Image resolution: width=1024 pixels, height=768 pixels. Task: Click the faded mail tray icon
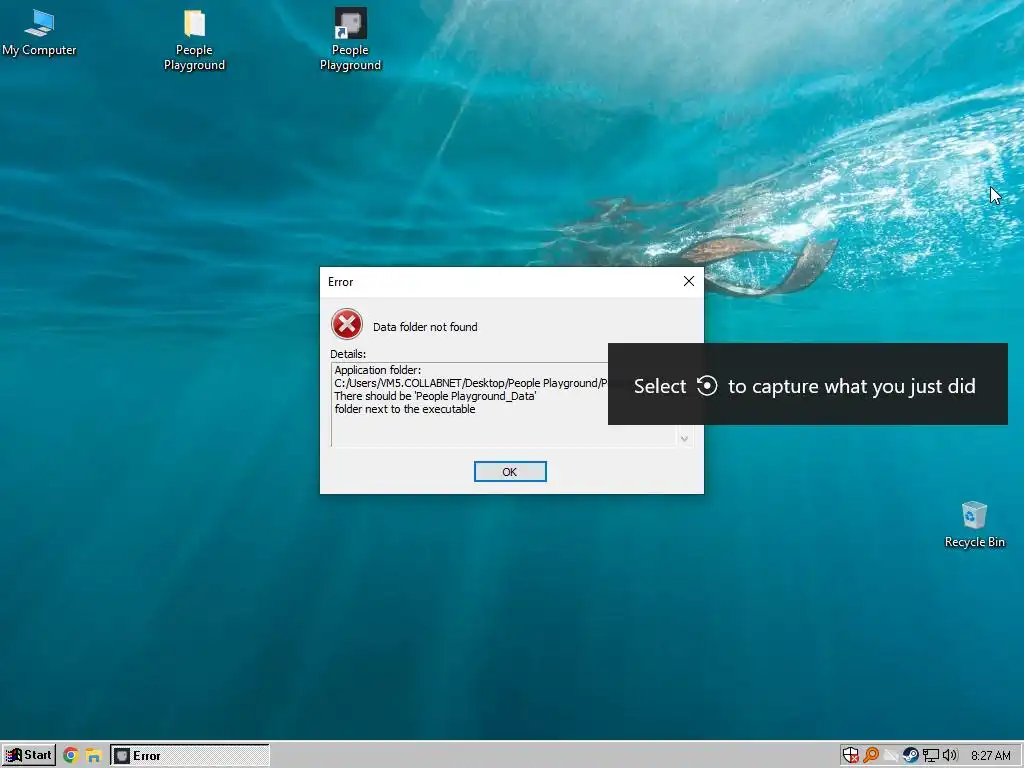[891, 756]
